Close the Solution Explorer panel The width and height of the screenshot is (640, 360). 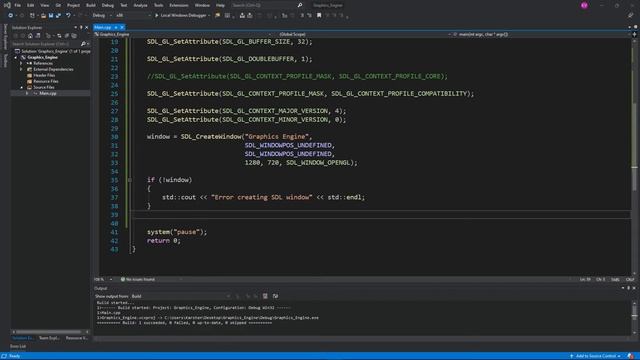86,27
